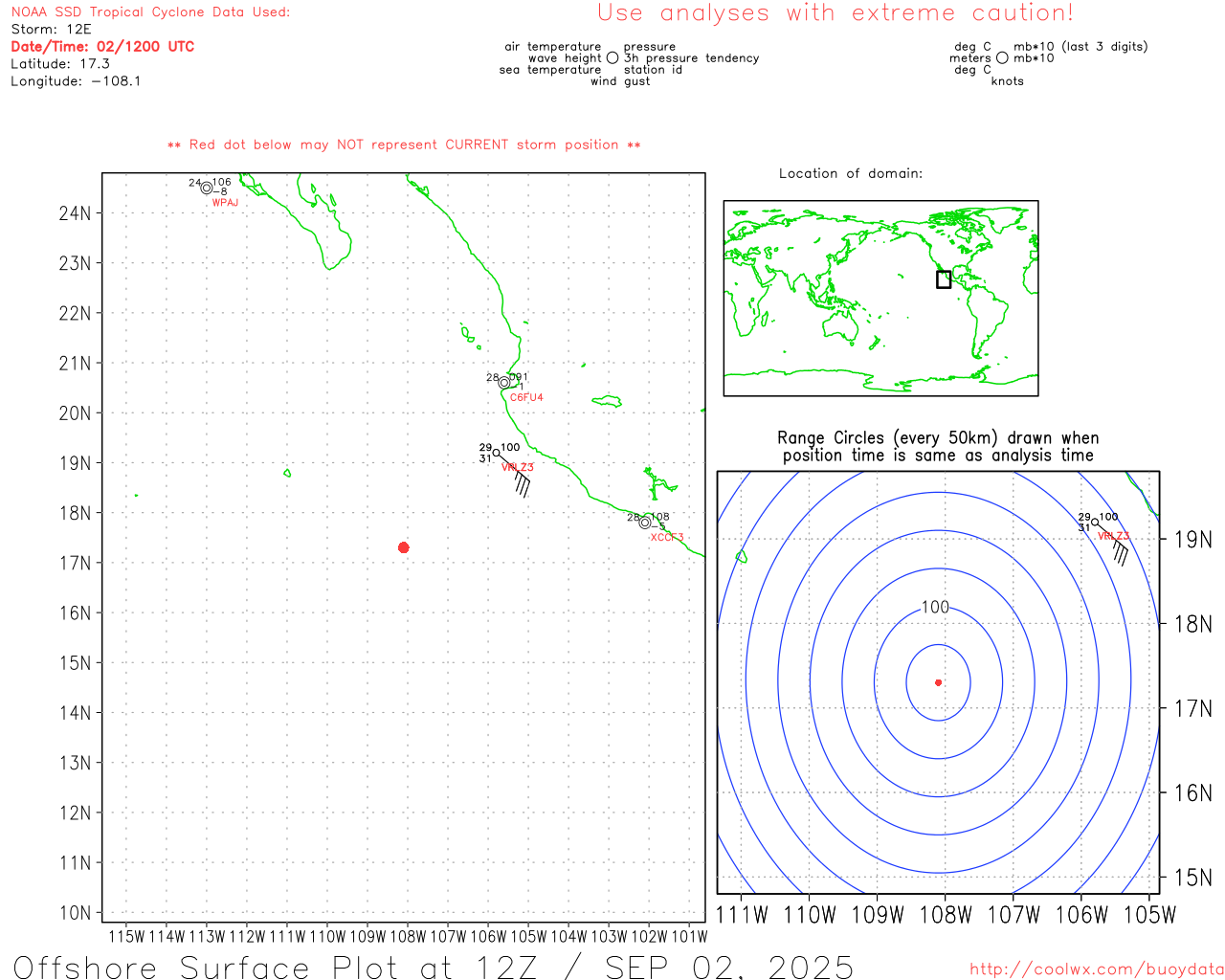Click the station model circle in the legend
1225x980 pixels.
(612, 58)
